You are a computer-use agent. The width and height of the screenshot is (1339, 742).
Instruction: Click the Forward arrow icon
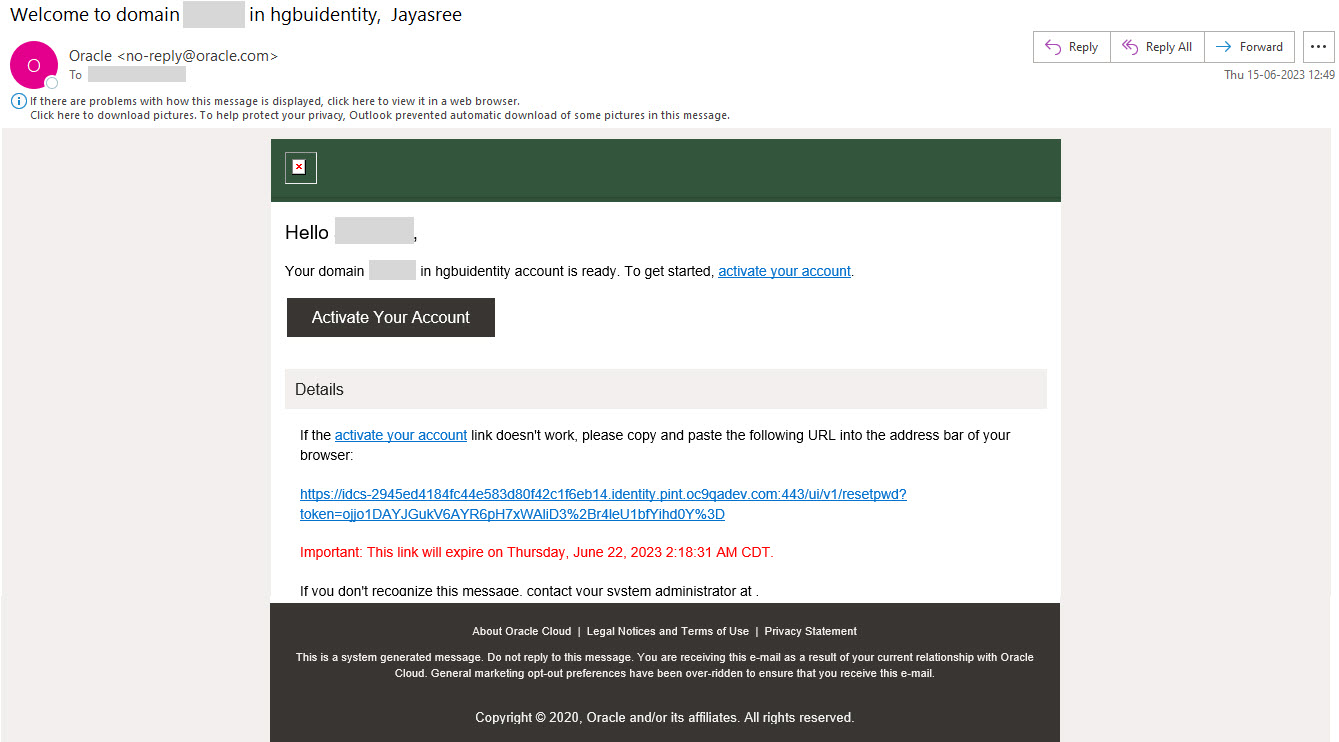click(x=1222, y=46)
